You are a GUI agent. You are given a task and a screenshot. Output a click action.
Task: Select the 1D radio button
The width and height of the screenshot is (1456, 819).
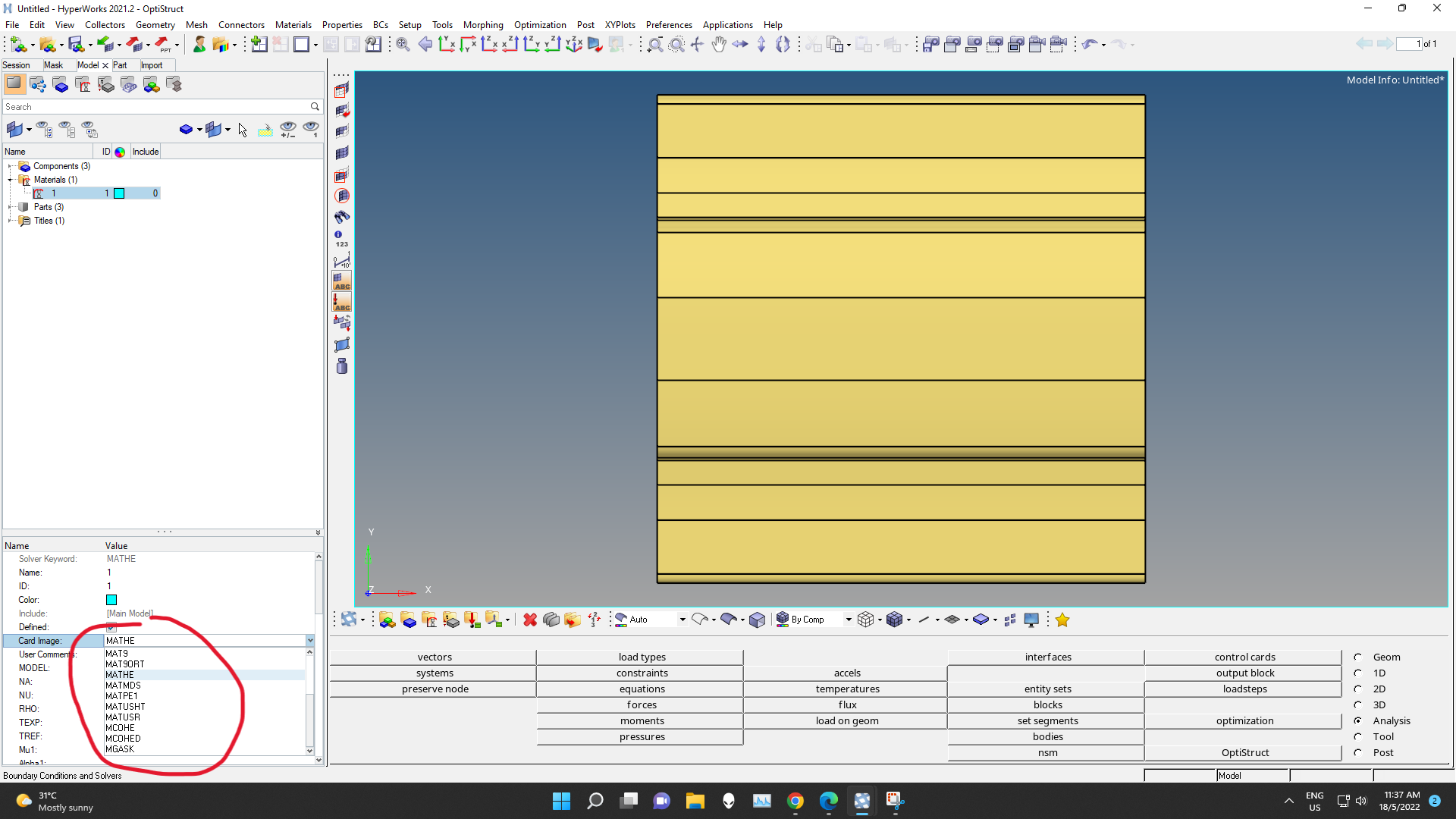(1358, 673)
